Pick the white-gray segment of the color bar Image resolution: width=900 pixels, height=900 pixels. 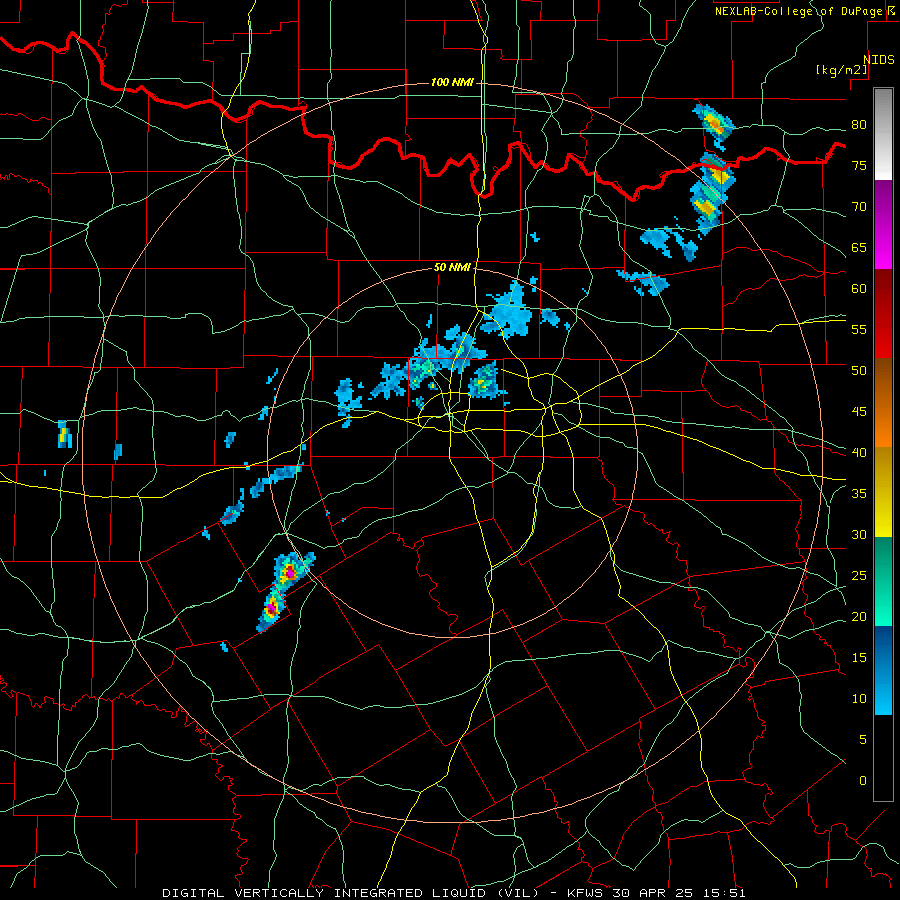[883, 134]
